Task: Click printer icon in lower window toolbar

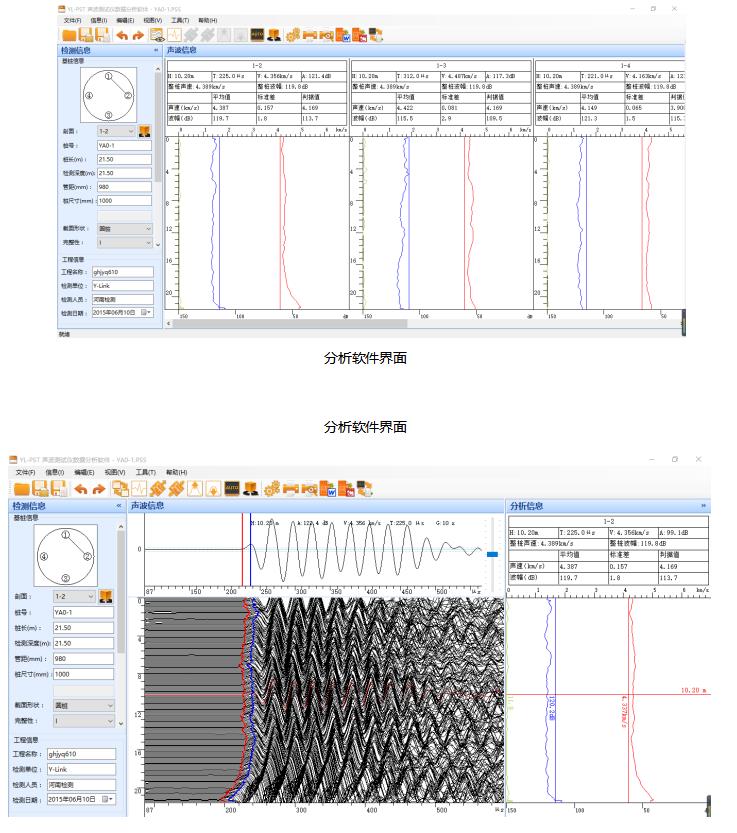Action: (291, 489)
